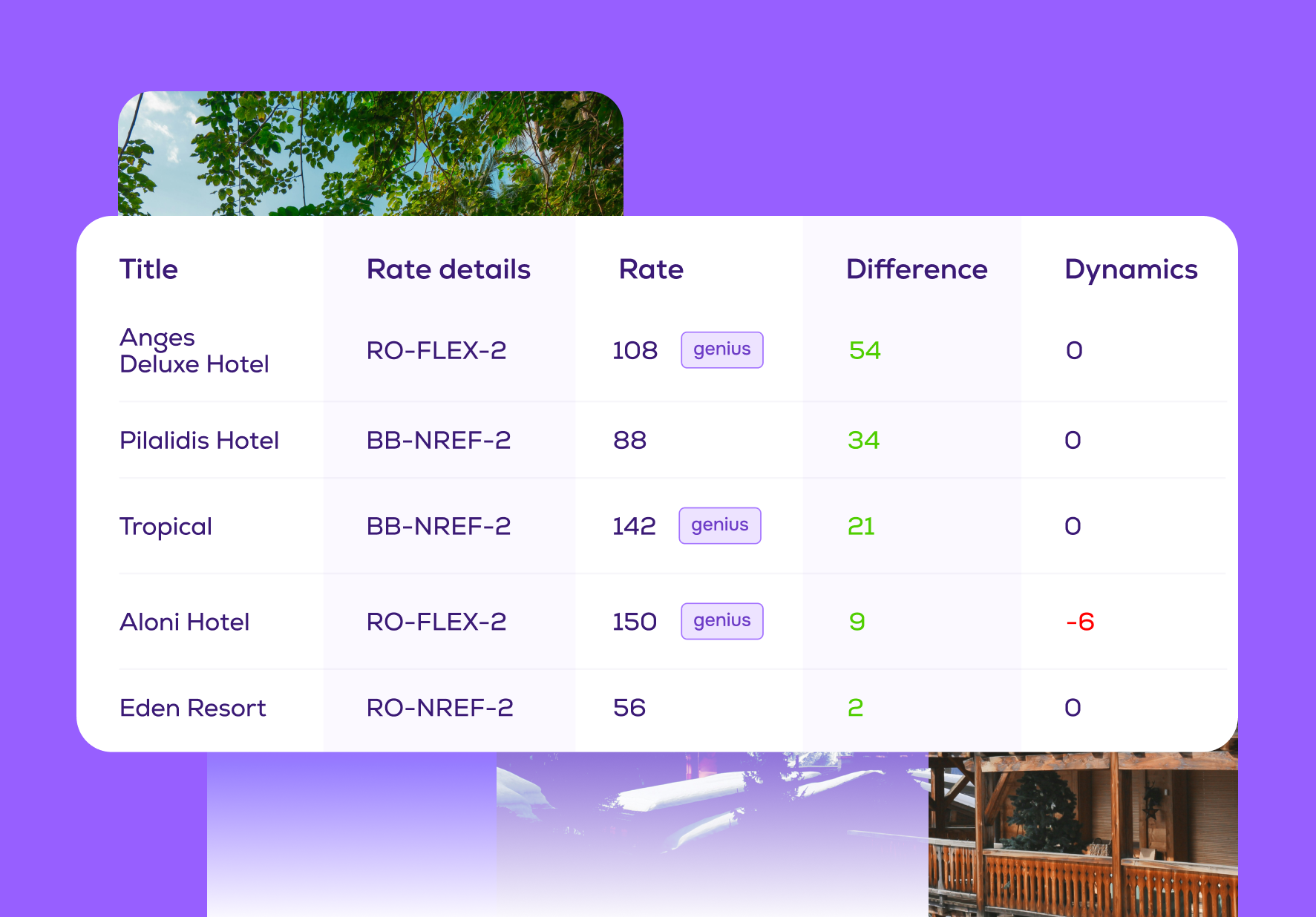Select the Tropical hotel title
This screenshot has width=1316, height=917.
166,526
